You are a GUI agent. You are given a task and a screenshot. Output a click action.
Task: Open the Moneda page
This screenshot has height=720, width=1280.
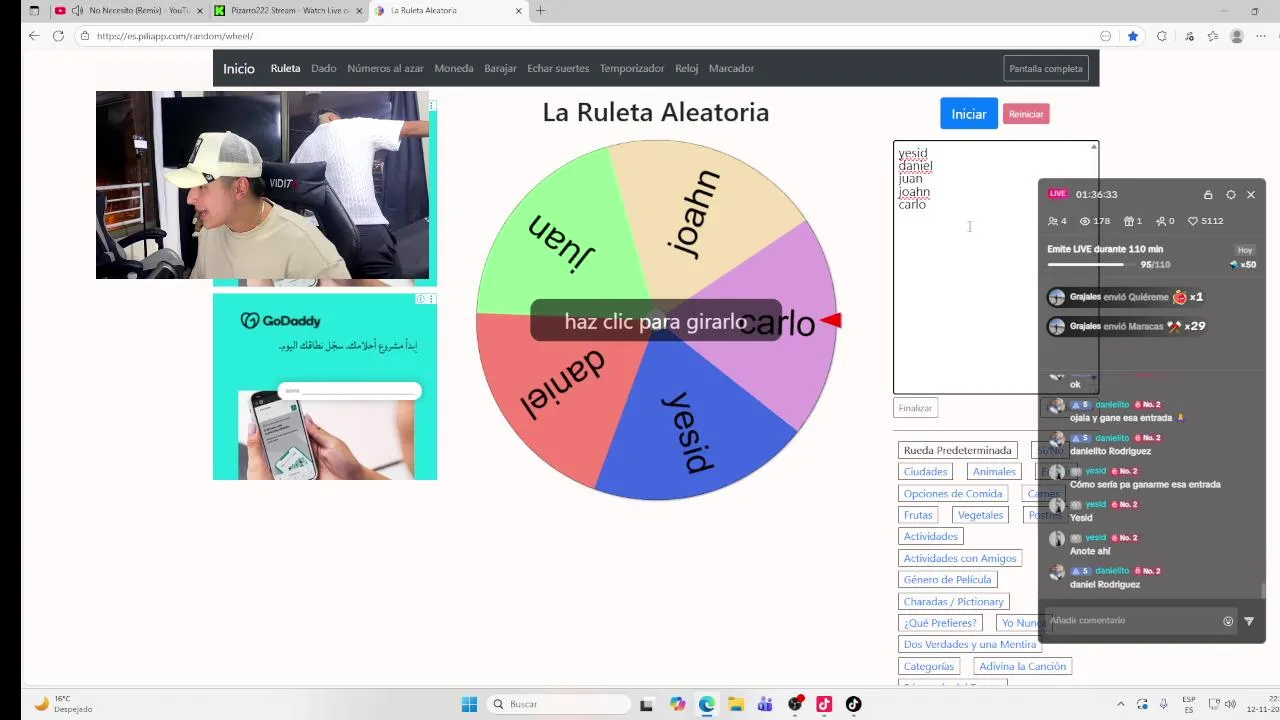pyautogui.click(x=454, y=68)
